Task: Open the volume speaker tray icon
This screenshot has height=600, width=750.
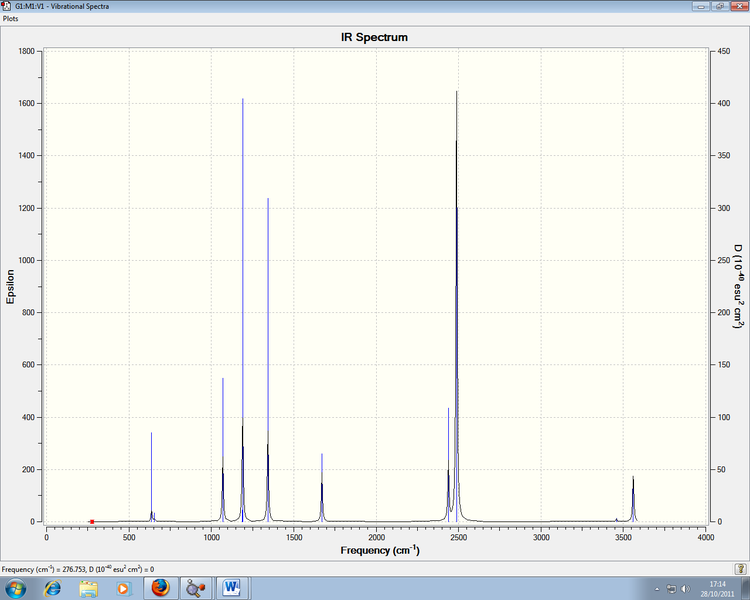Action: [685, 589]
